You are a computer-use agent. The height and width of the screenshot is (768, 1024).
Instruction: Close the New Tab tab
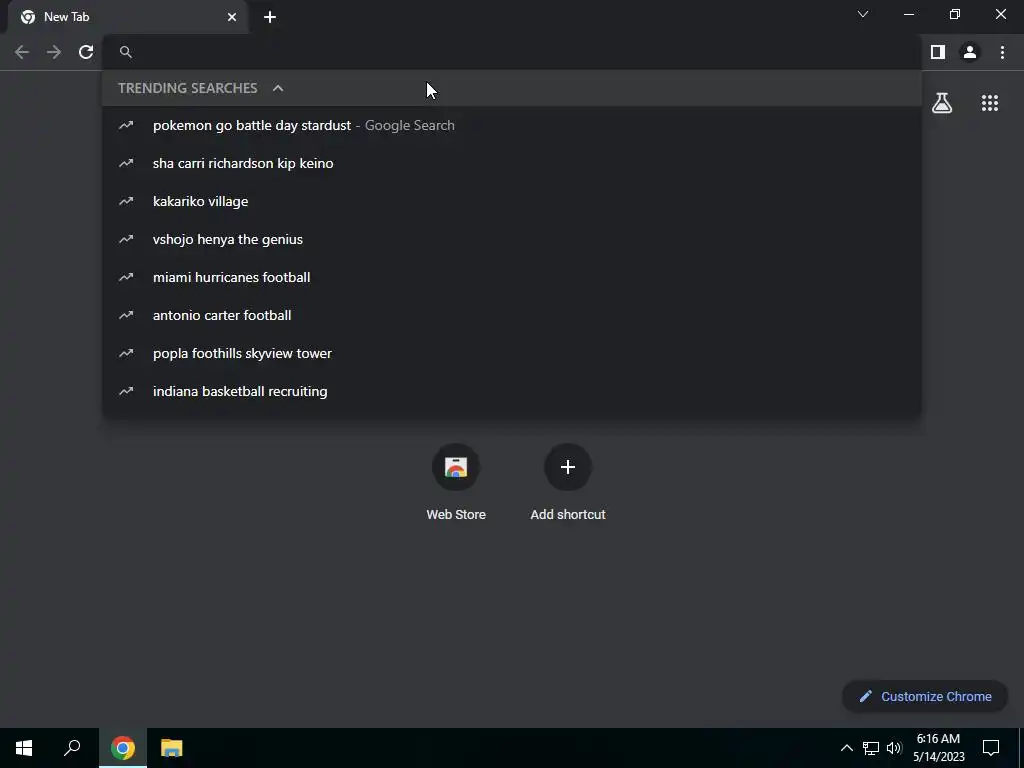pos(232,17)
